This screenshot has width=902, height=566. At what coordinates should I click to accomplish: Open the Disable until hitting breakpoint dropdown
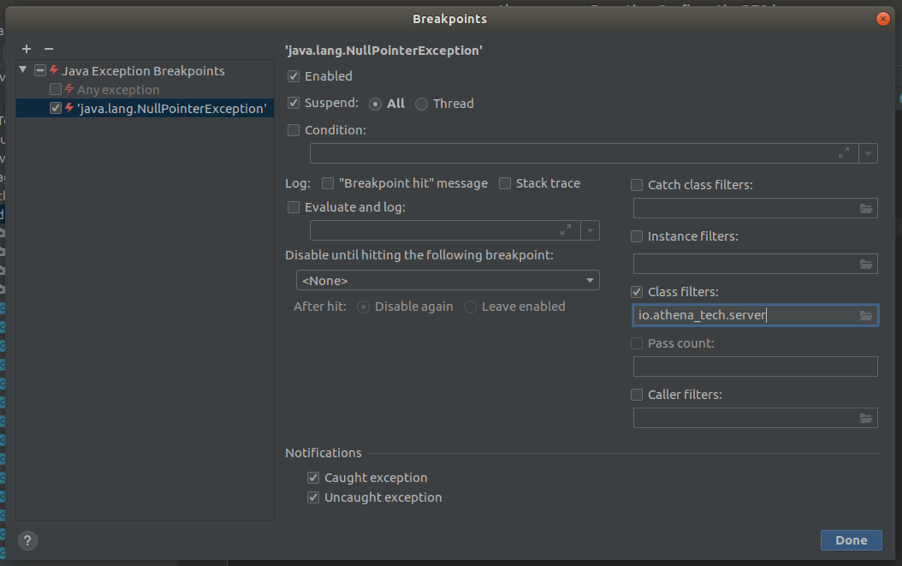448,281
